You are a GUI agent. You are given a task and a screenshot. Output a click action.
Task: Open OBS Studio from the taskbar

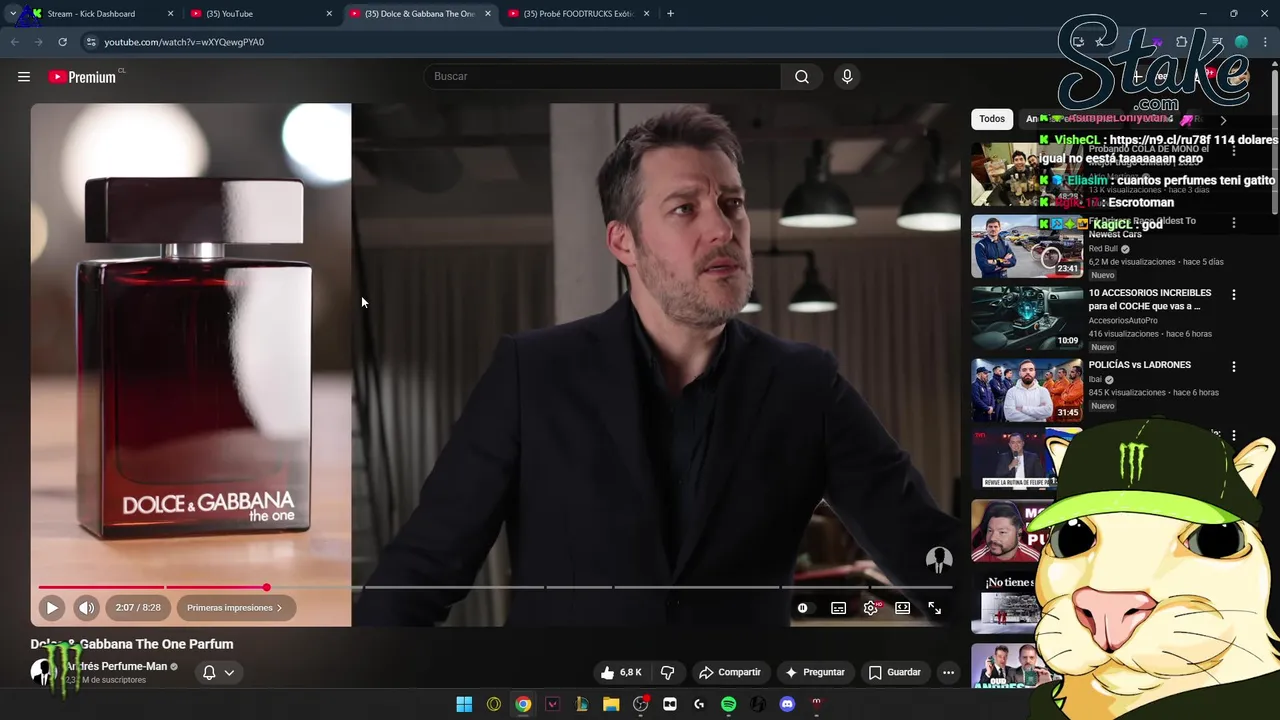641,704
